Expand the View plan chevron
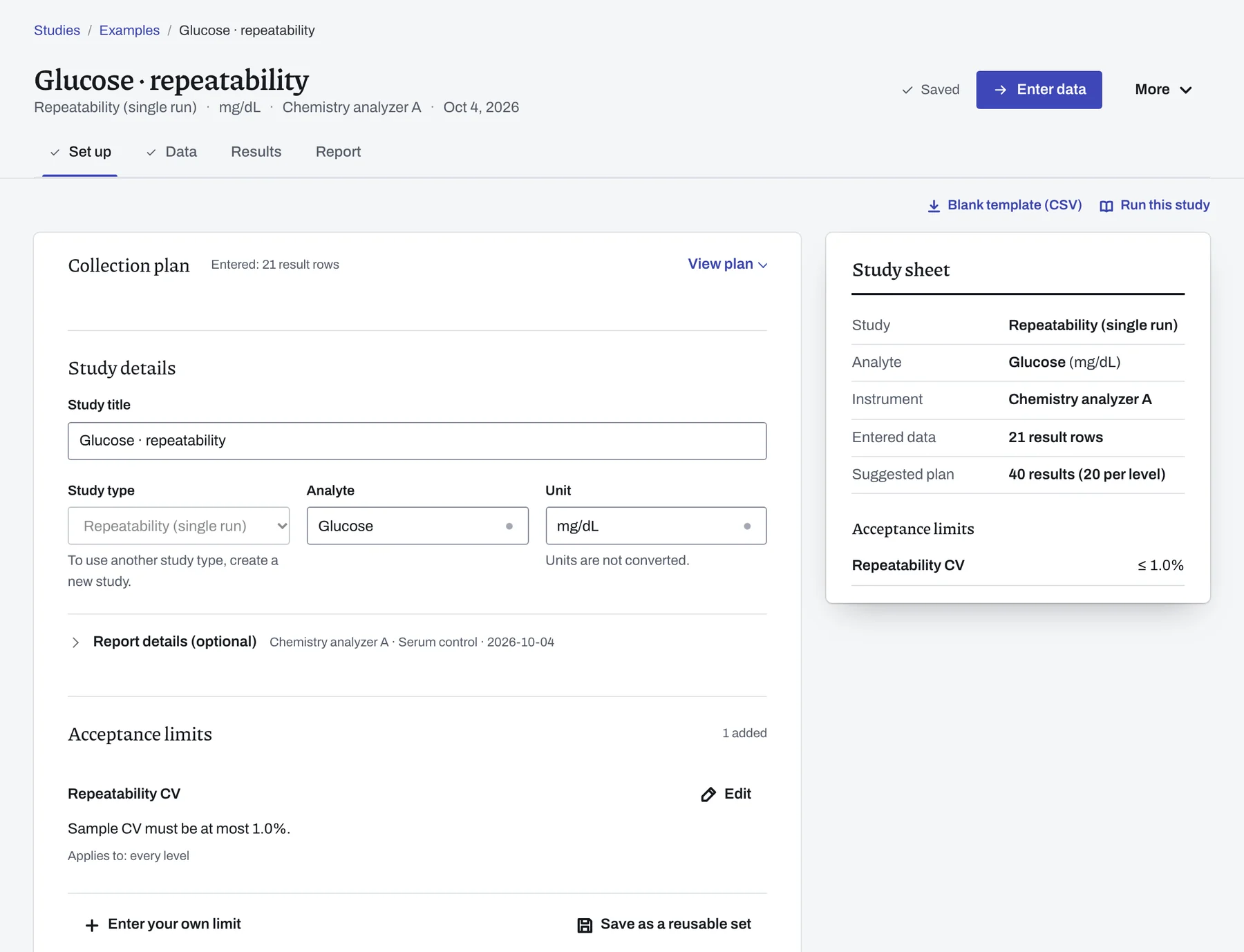The image size is (1244, 952). coord(762,265)
